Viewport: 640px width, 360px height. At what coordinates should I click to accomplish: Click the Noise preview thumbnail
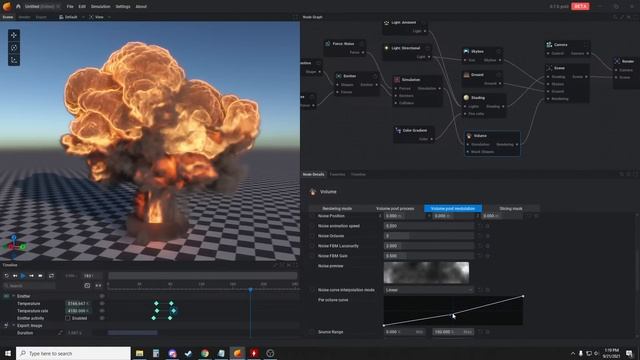click(x=426, y=273)
